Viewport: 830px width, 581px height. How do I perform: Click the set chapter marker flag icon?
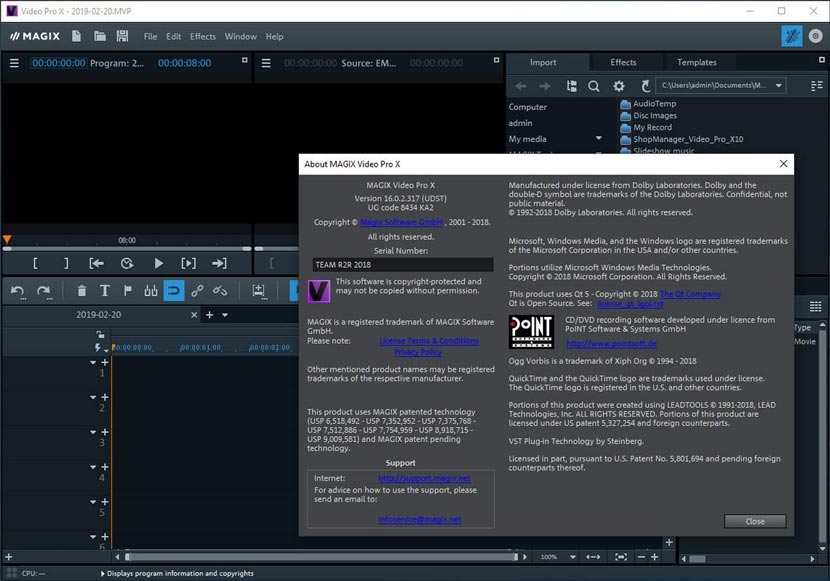pos(127,290)
